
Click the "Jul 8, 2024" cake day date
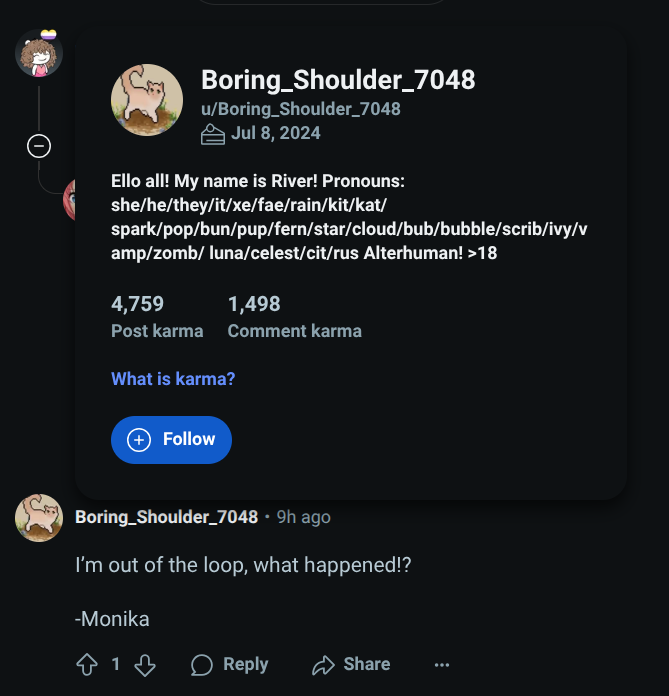click(276, 133)
